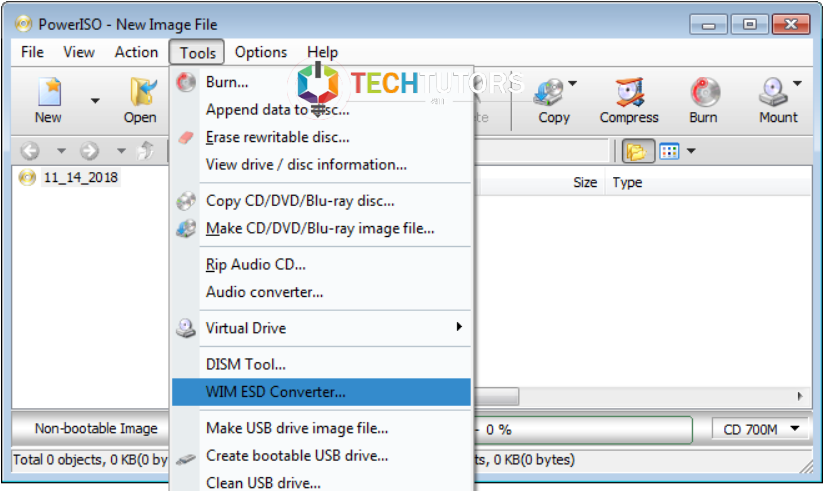Click the horizontal scrollbar thumb
825x491 pixels.
496,396
